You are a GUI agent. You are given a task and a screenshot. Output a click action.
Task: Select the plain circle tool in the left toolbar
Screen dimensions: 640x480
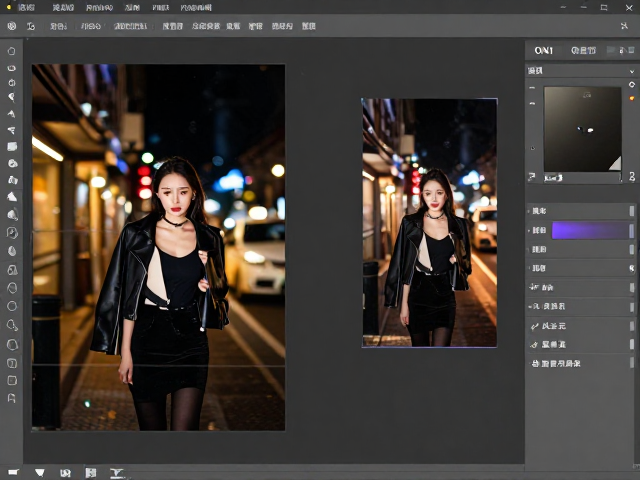(x=12, y=306)
